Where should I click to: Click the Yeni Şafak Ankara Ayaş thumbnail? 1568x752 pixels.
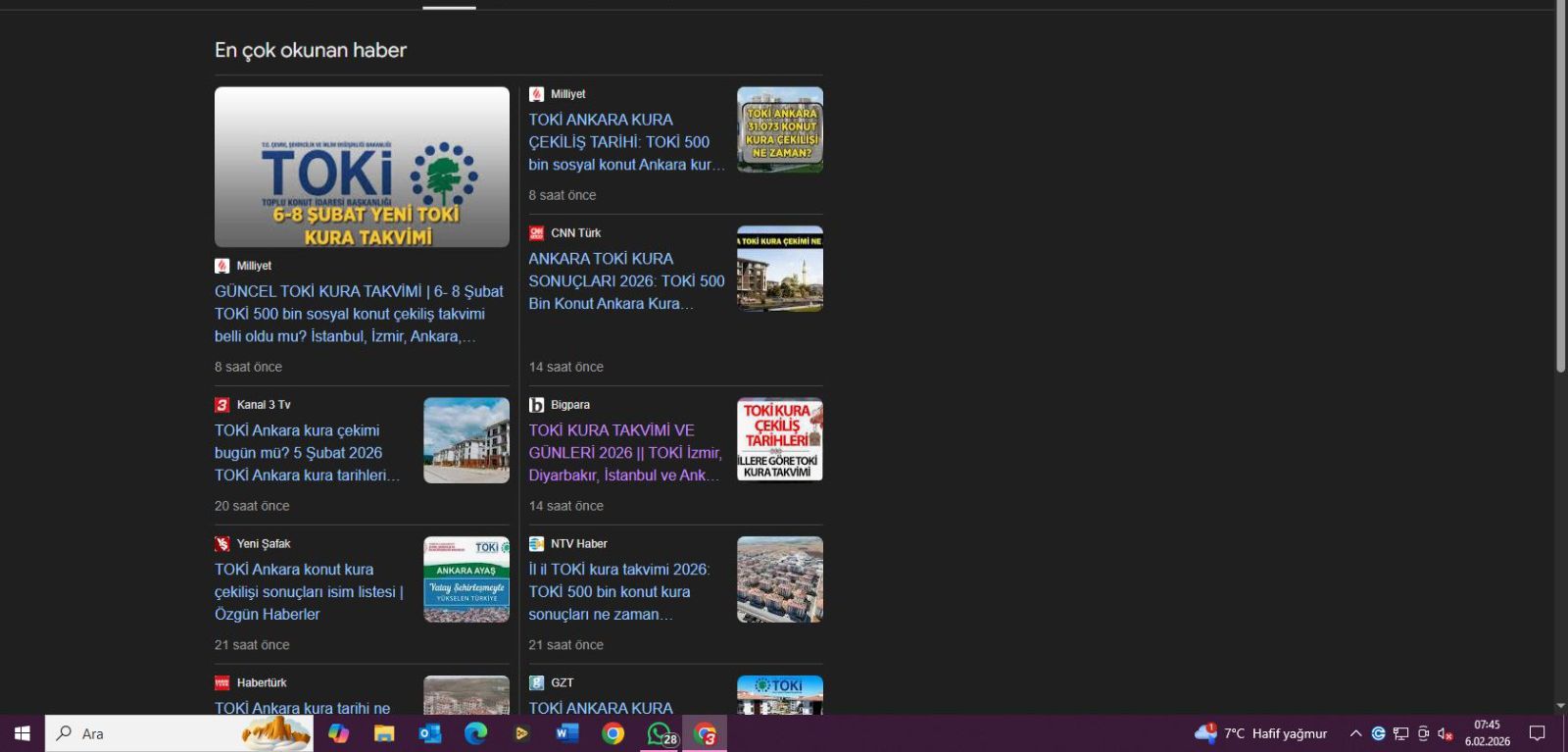coord(465,579)
